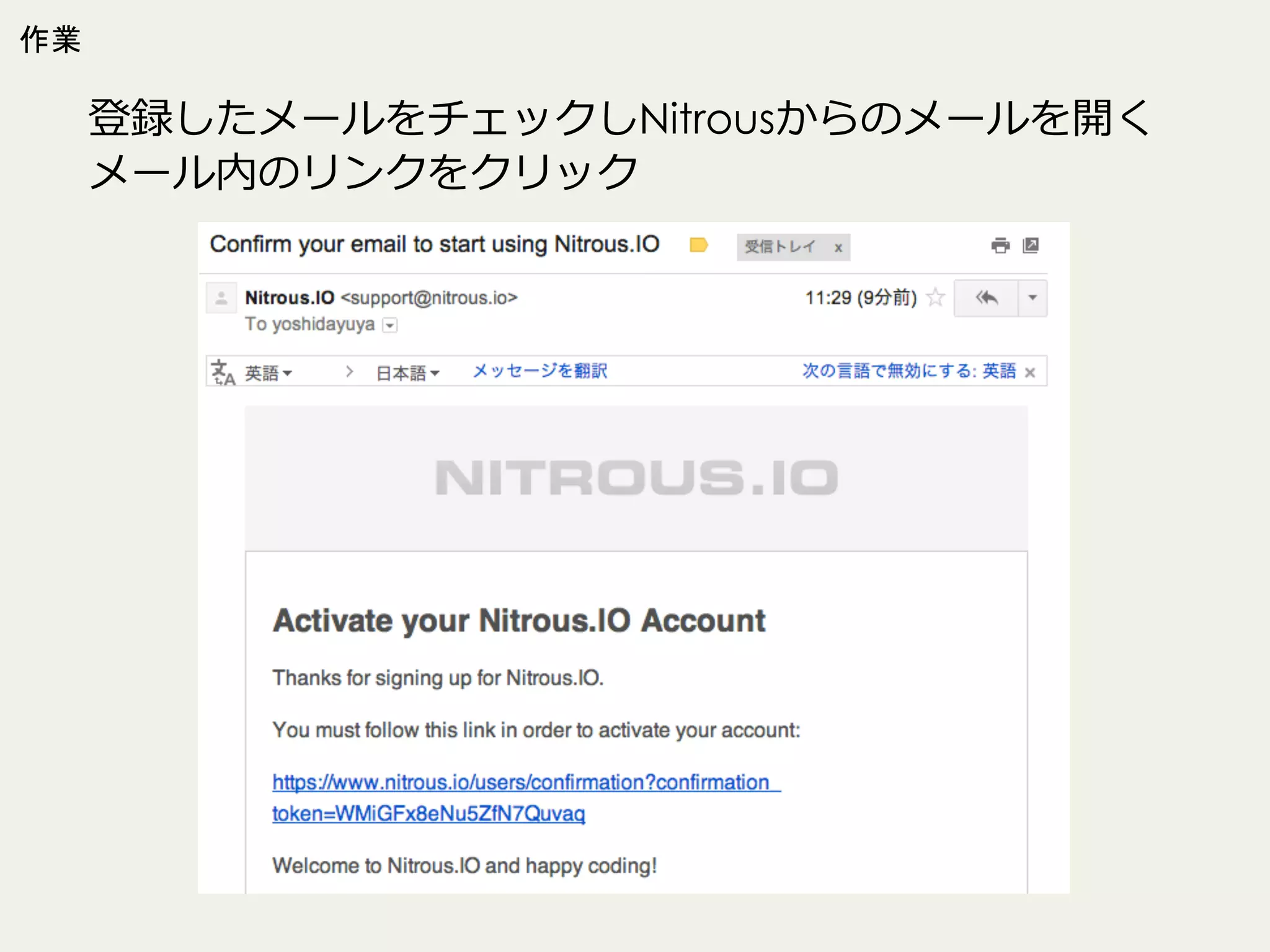Click the 'To yoshidayuya' recipient text

310,324
